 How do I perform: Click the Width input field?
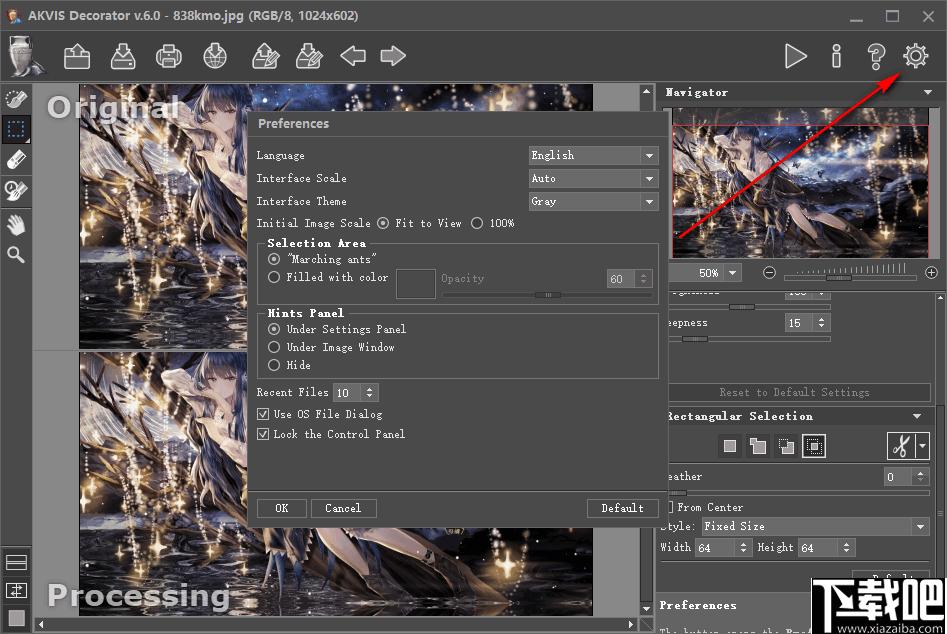[716, 548]
